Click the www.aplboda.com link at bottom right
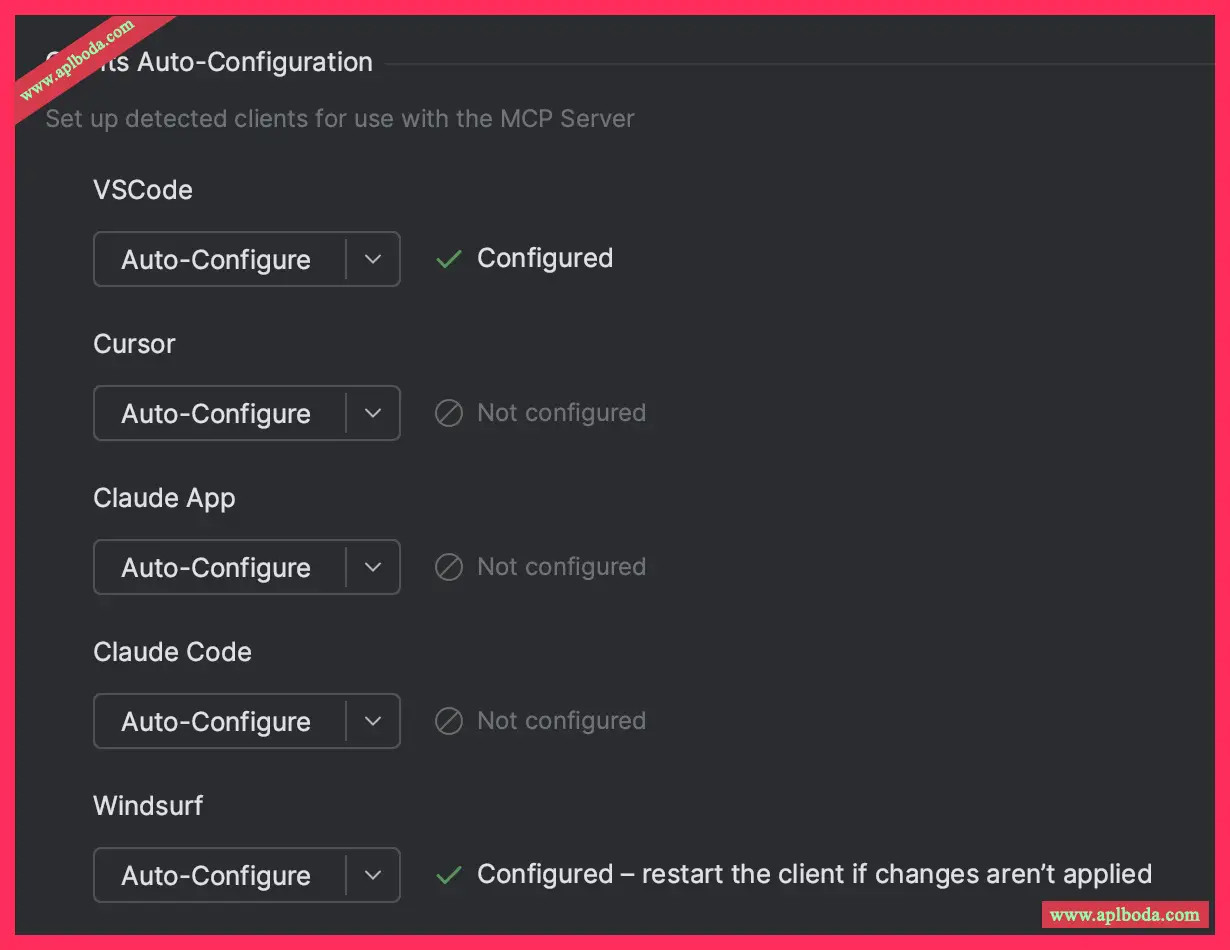This screenshot has height=950, width=1230. 1124,914
